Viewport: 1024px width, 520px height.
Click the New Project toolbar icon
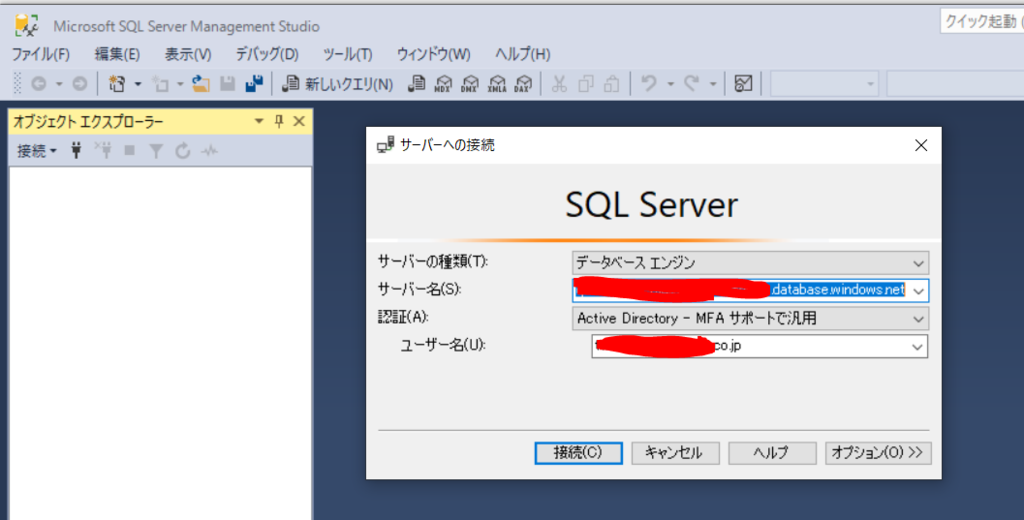117,84
